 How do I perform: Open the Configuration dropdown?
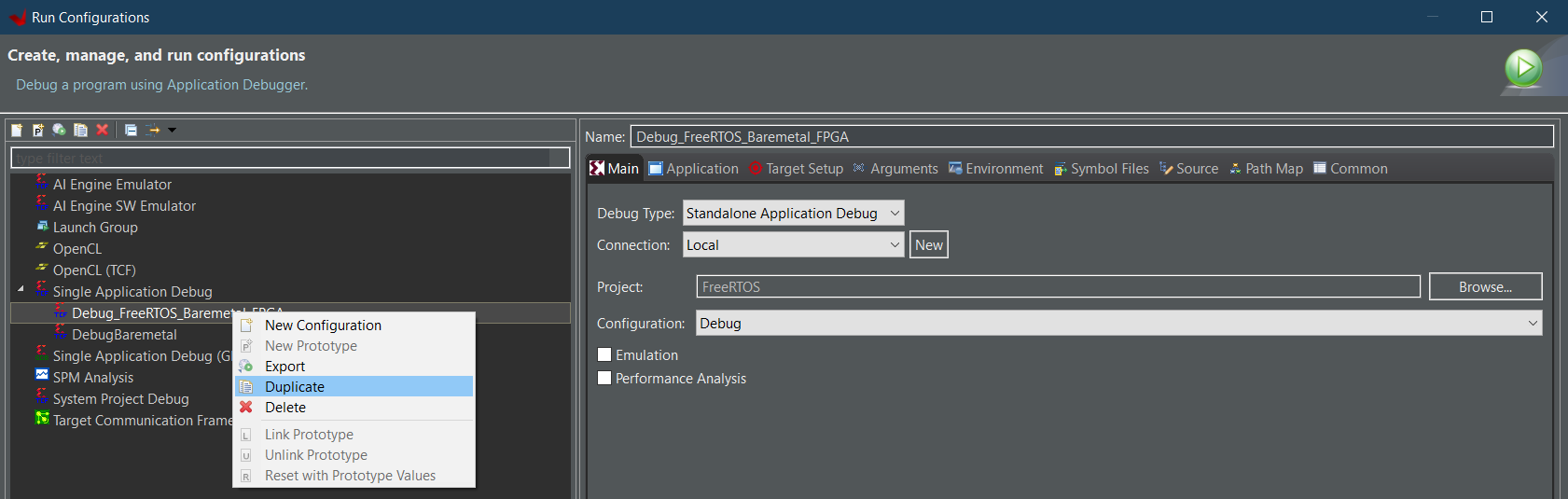pyautogui.click(x=1118, y=323)
